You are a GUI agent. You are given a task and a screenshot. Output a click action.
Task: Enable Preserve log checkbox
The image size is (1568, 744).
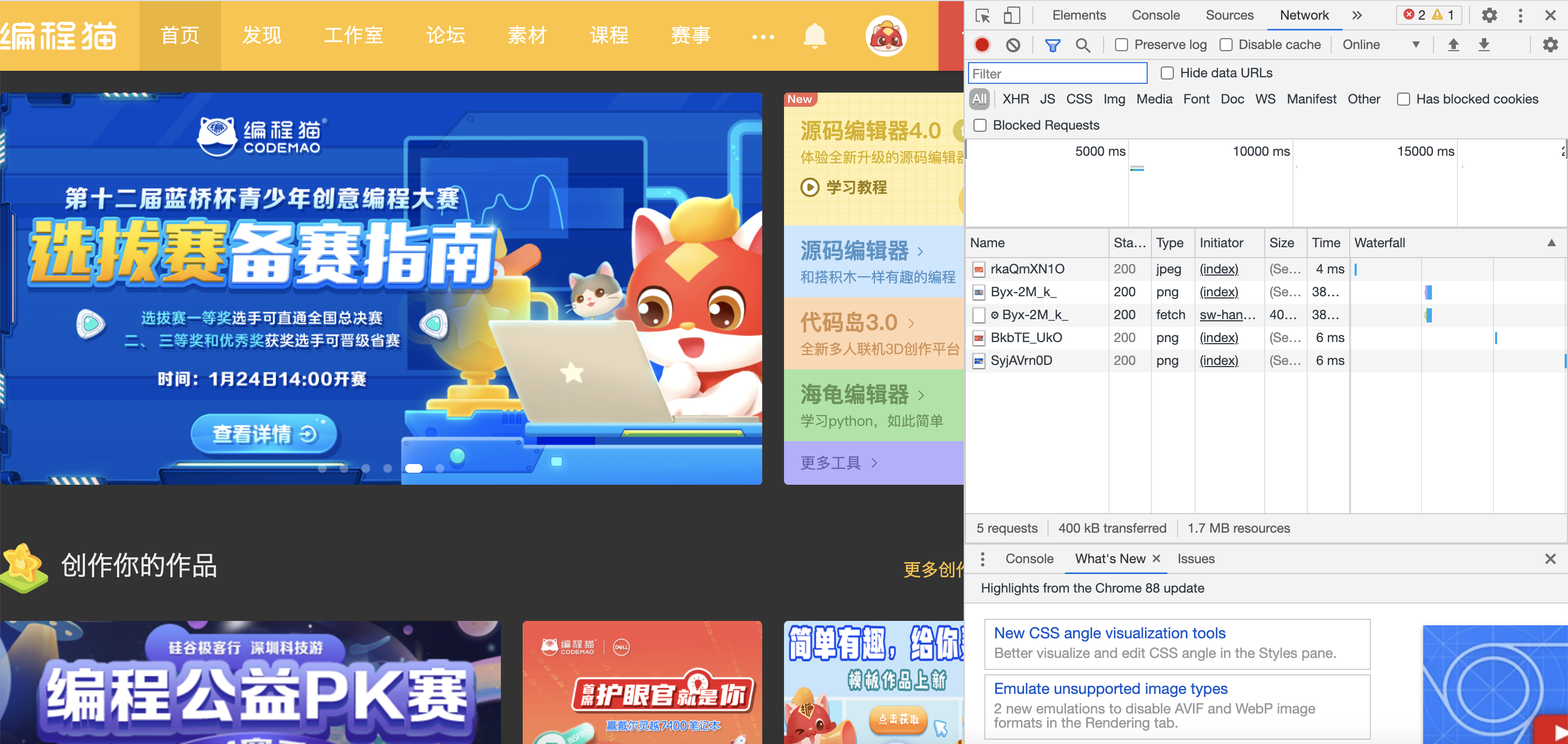pyautogui.click(x=1121, y=45)
